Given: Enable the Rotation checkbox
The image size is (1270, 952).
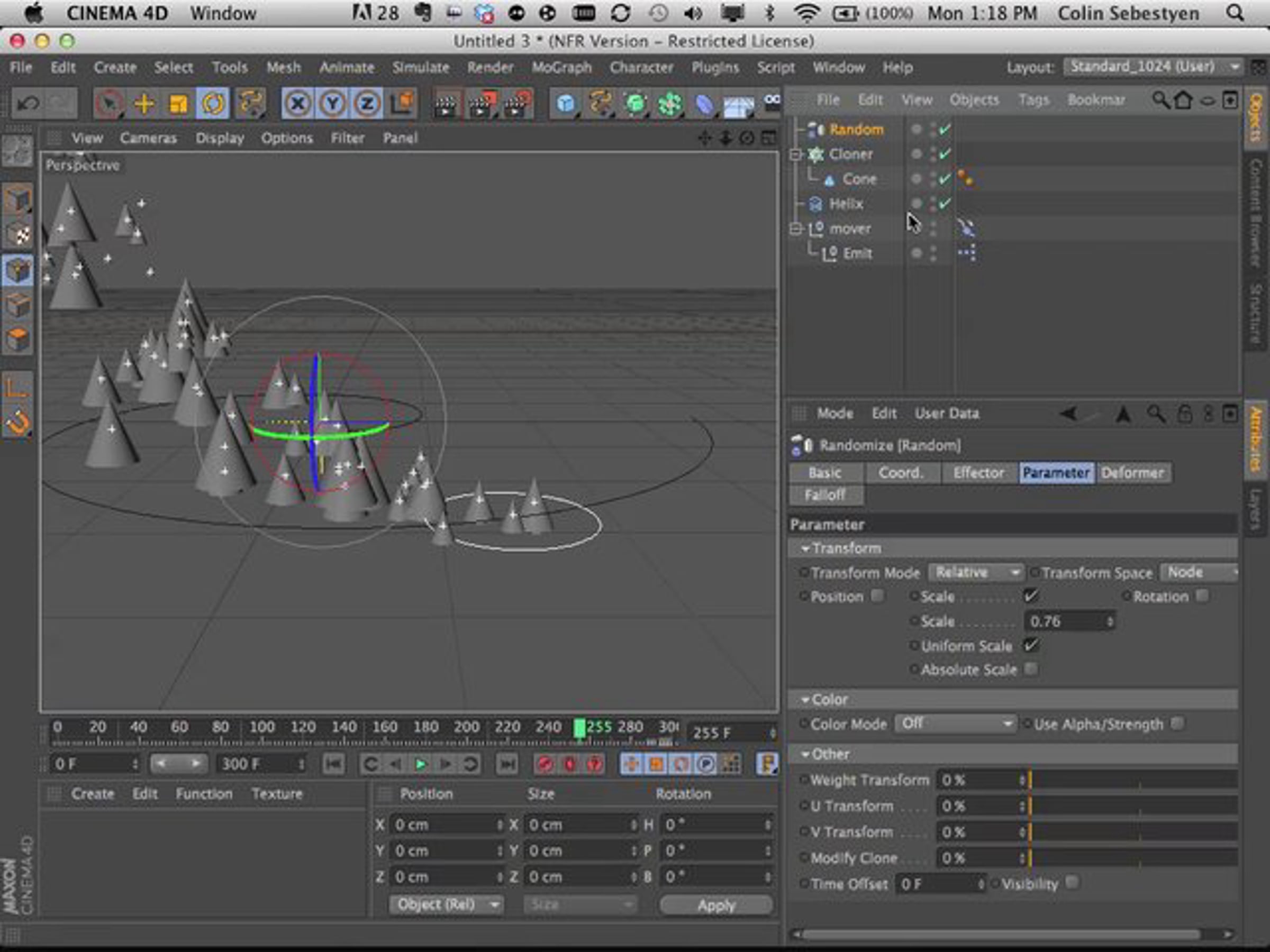Looking at the screenshot, I should pos(1202,596).
